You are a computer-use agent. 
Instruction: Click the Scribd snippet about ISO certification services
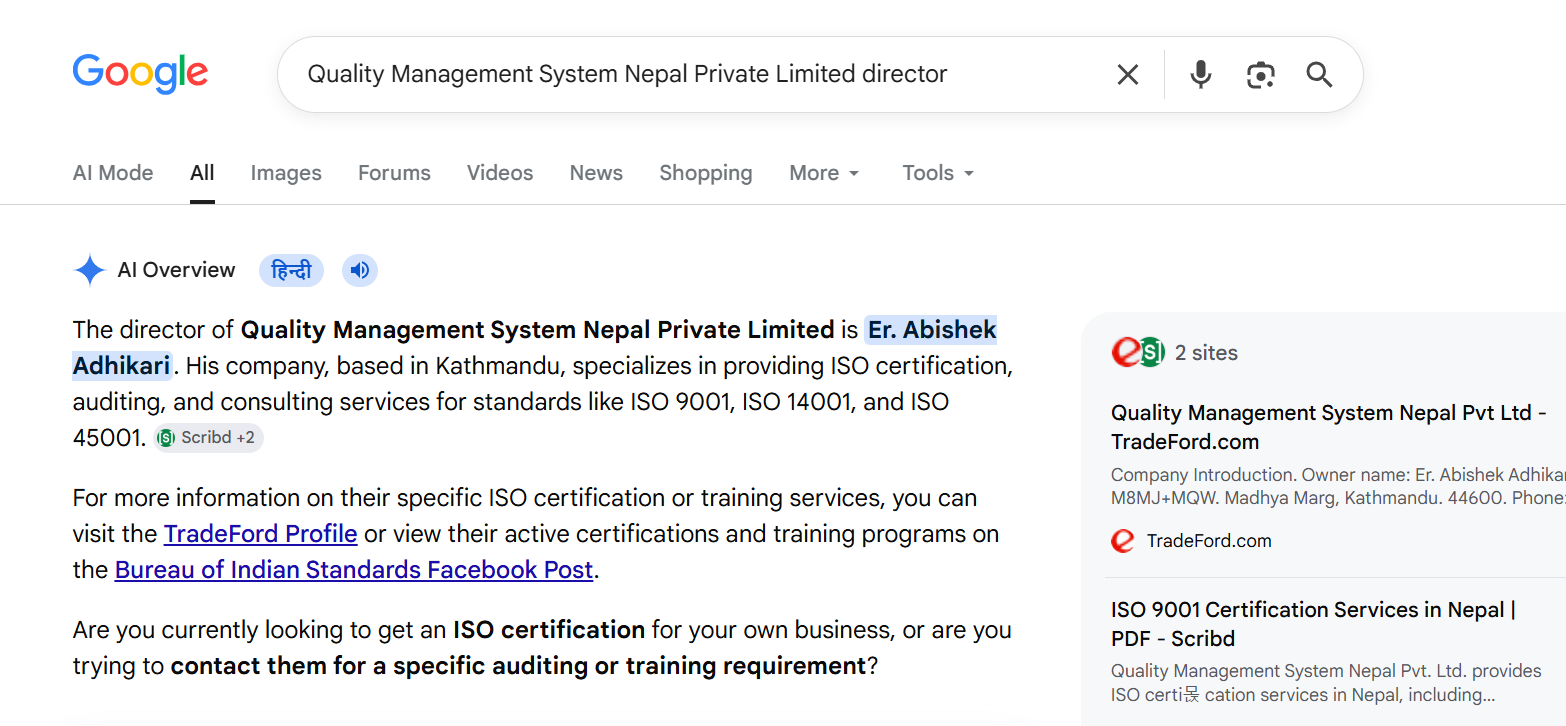click(1326, 683)
